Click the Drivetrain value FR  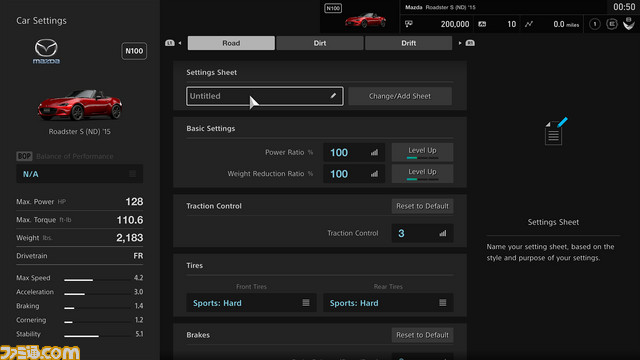tap(138, 256)
